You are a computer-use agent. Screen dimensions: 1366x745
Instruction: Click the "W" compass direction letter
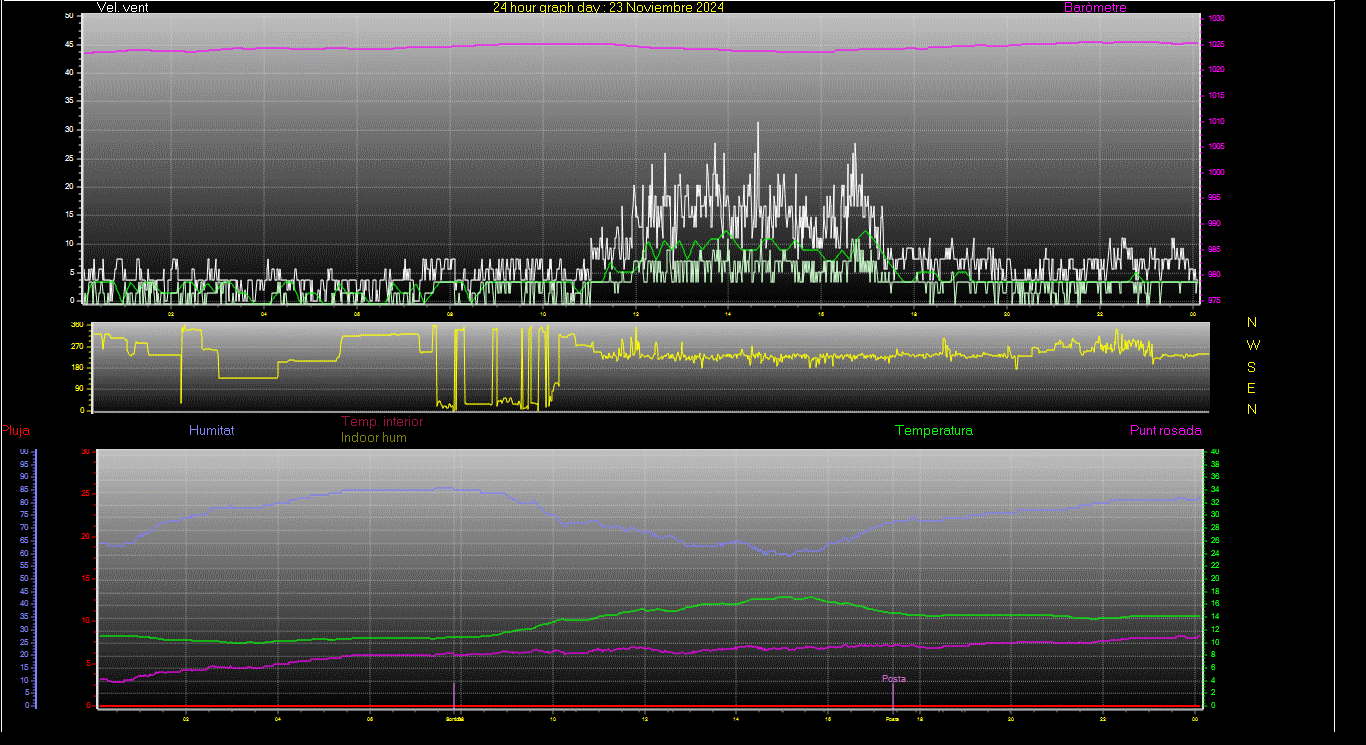[1253, 345]
